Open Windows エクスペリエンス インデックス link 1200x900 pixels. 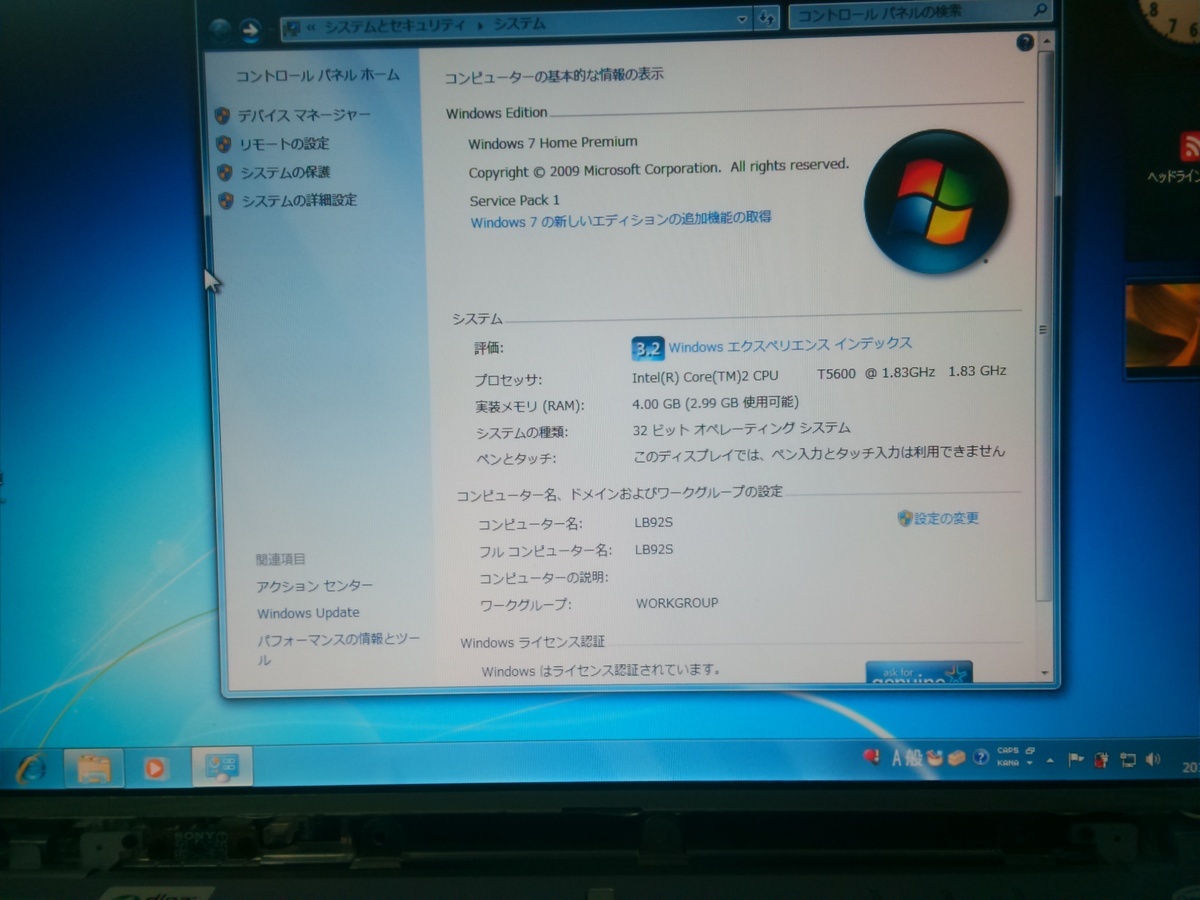coord(790,346)
